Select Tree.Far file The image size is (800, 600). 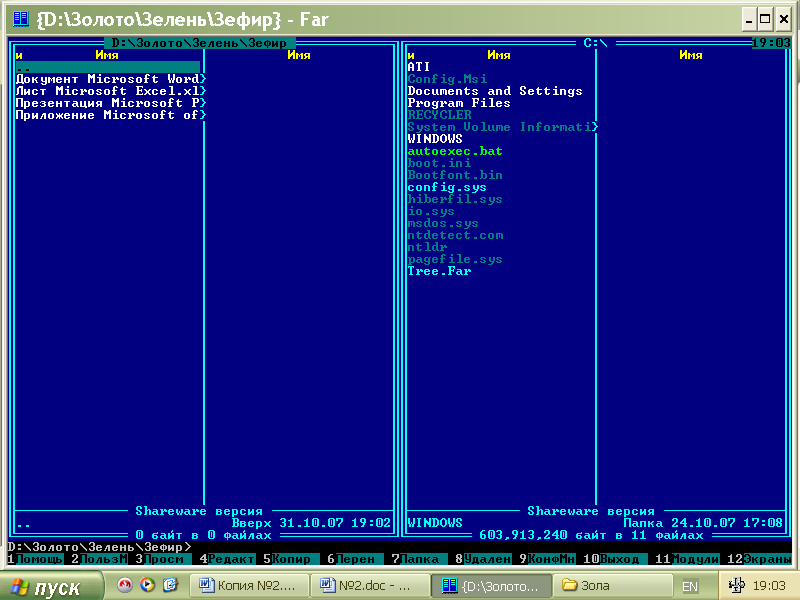click(439, 271)
